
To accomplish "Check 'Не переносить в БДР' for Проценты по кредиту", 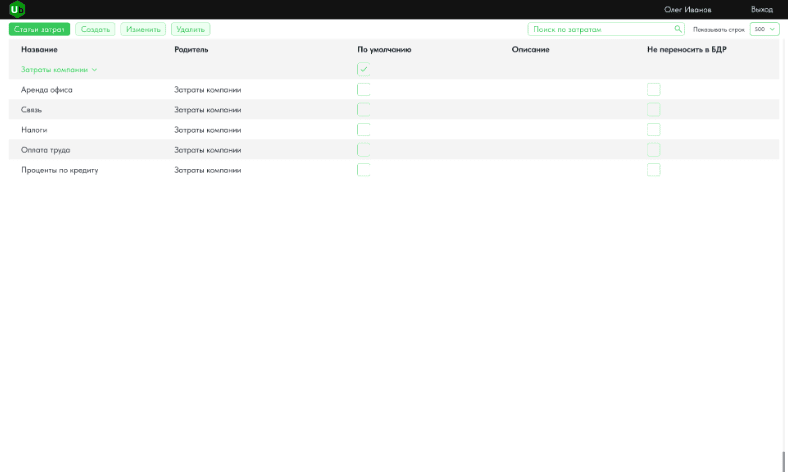I will (x=653, y=170).
